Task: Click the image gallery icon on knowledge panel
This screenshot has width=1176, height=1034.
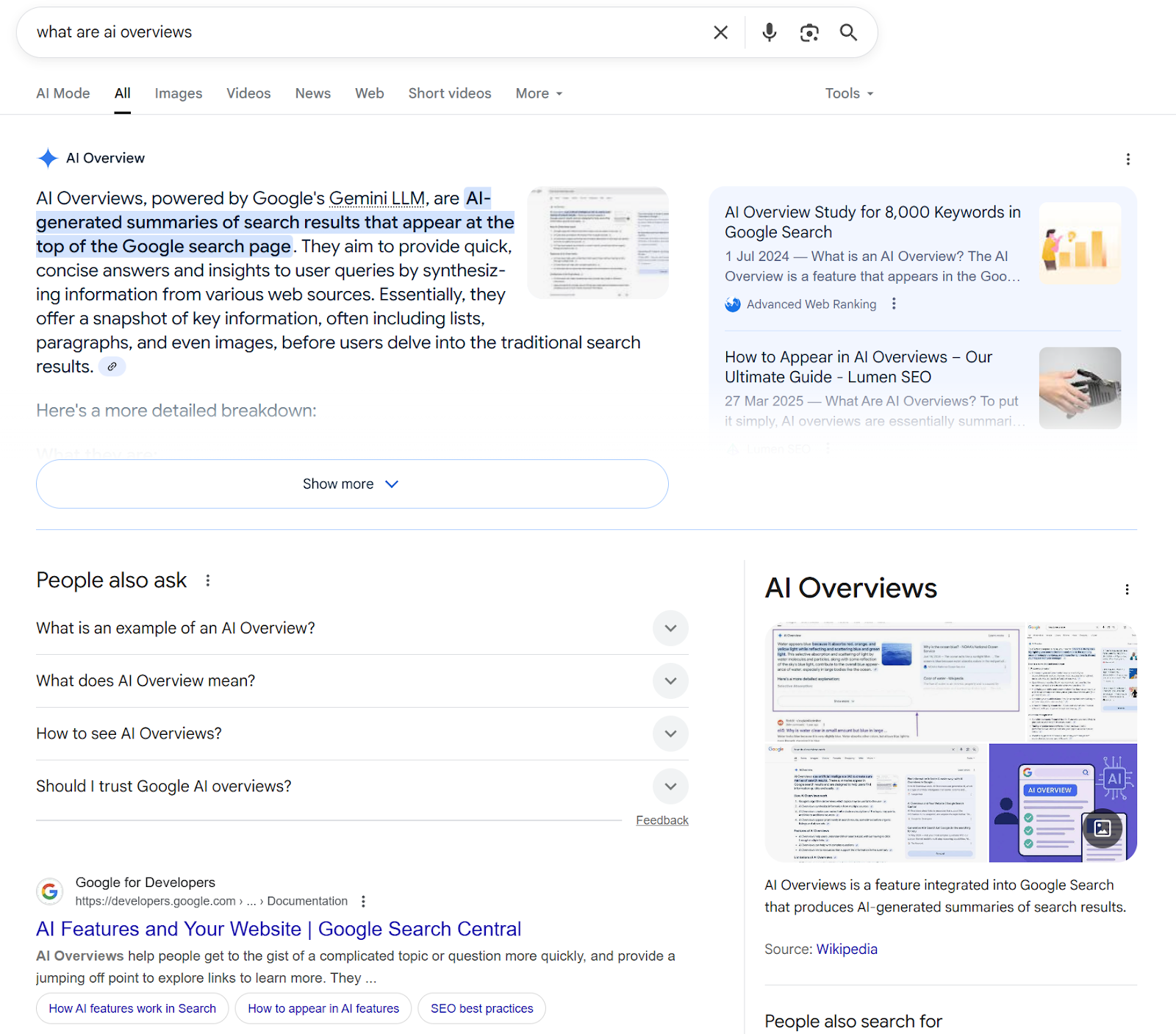Action: tap(1102, 828)
